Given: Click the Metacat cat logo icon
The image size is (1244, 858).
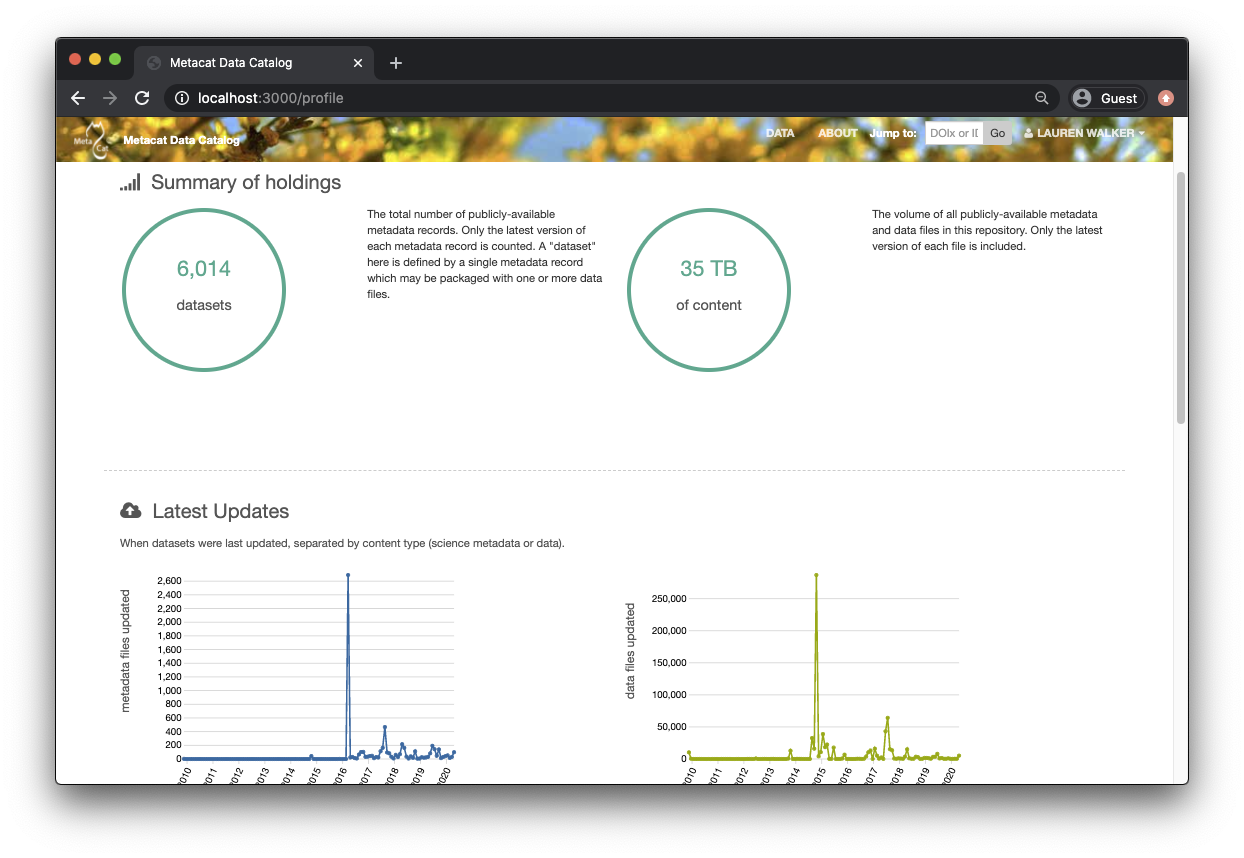Looking at the screenshot, I should pyautogui.click(x=93, y=138).
